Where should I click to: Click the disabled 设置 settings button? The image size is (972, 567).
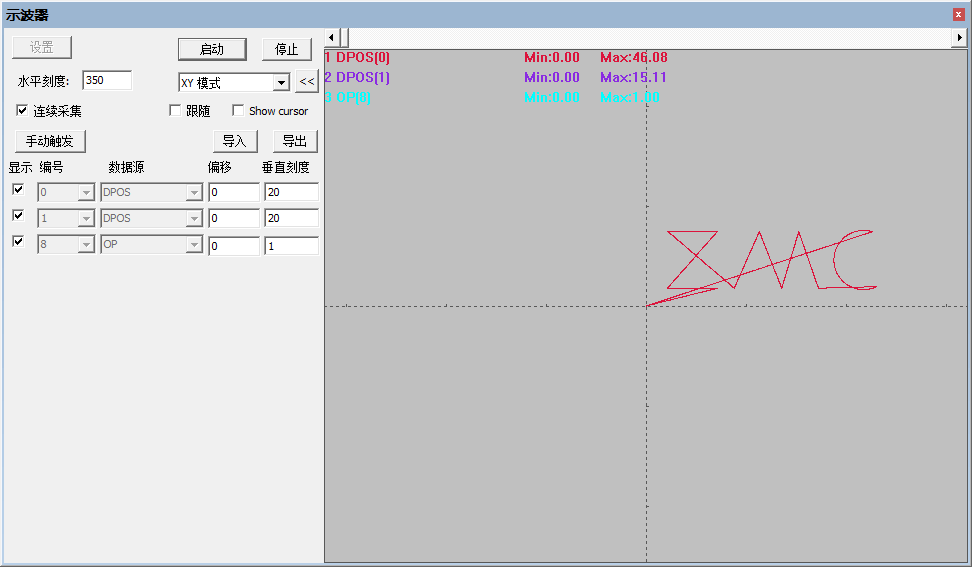[x=42, y=48]
